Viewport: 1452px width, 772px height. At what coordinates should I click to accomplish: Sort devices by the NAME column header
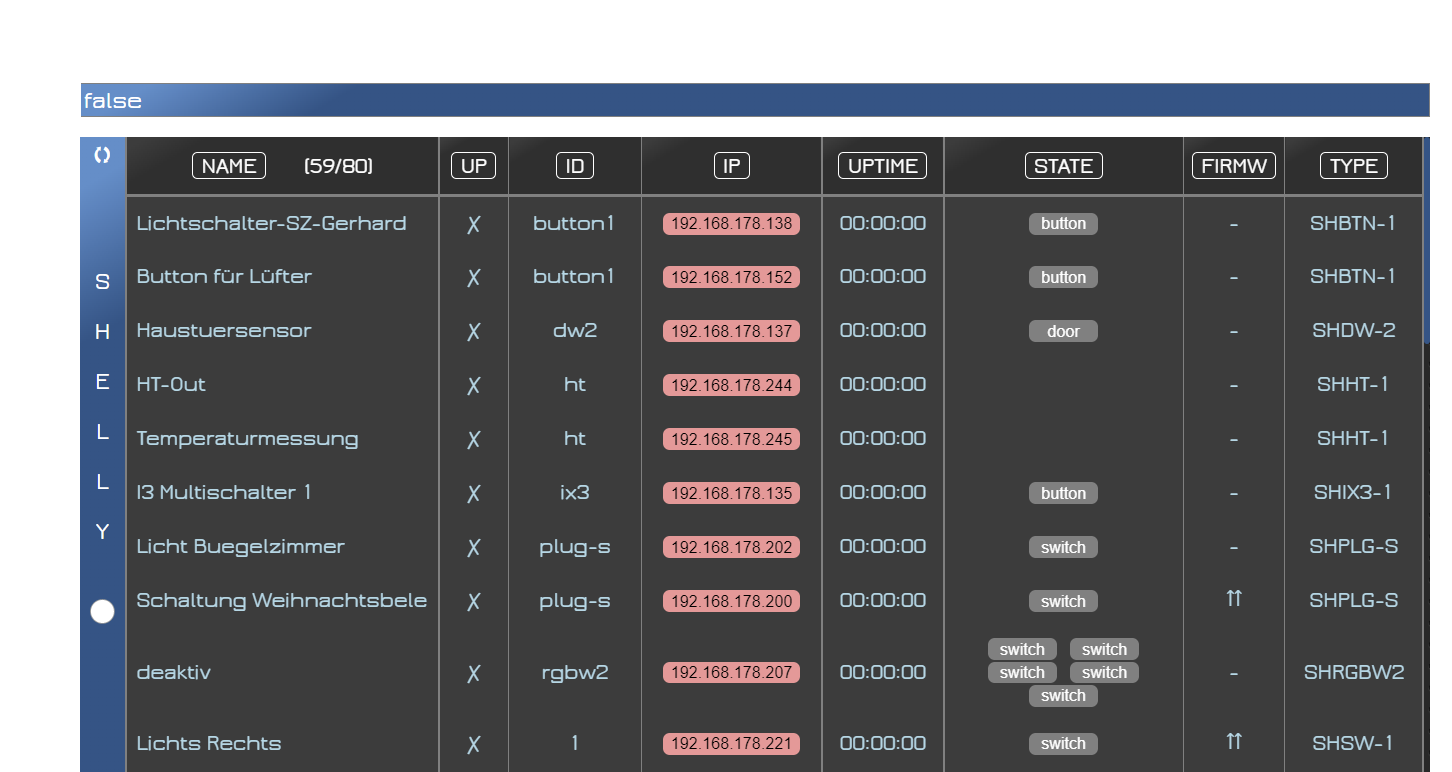coord(229,166)
